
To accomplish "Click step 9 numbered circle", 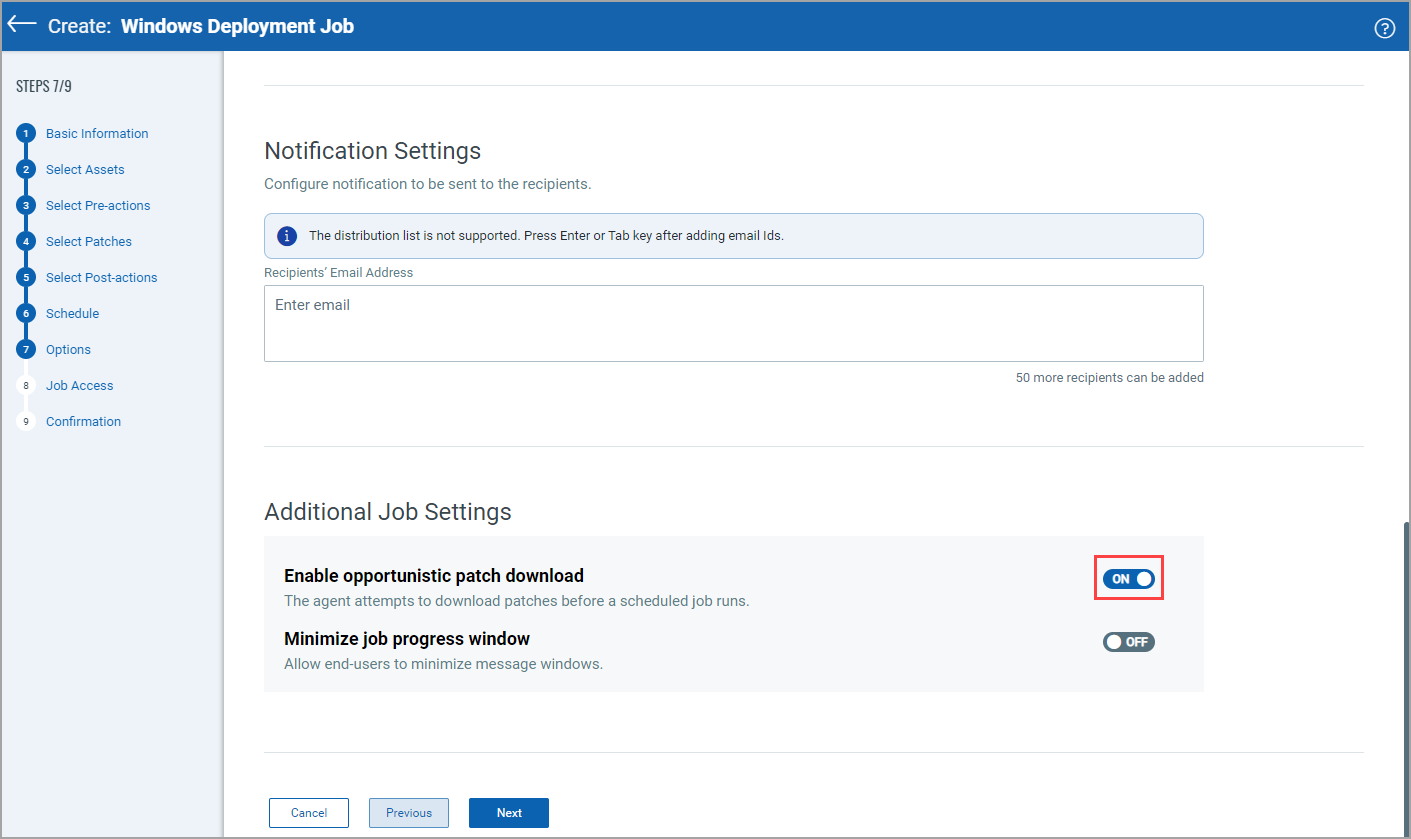I will click(27, 422).
